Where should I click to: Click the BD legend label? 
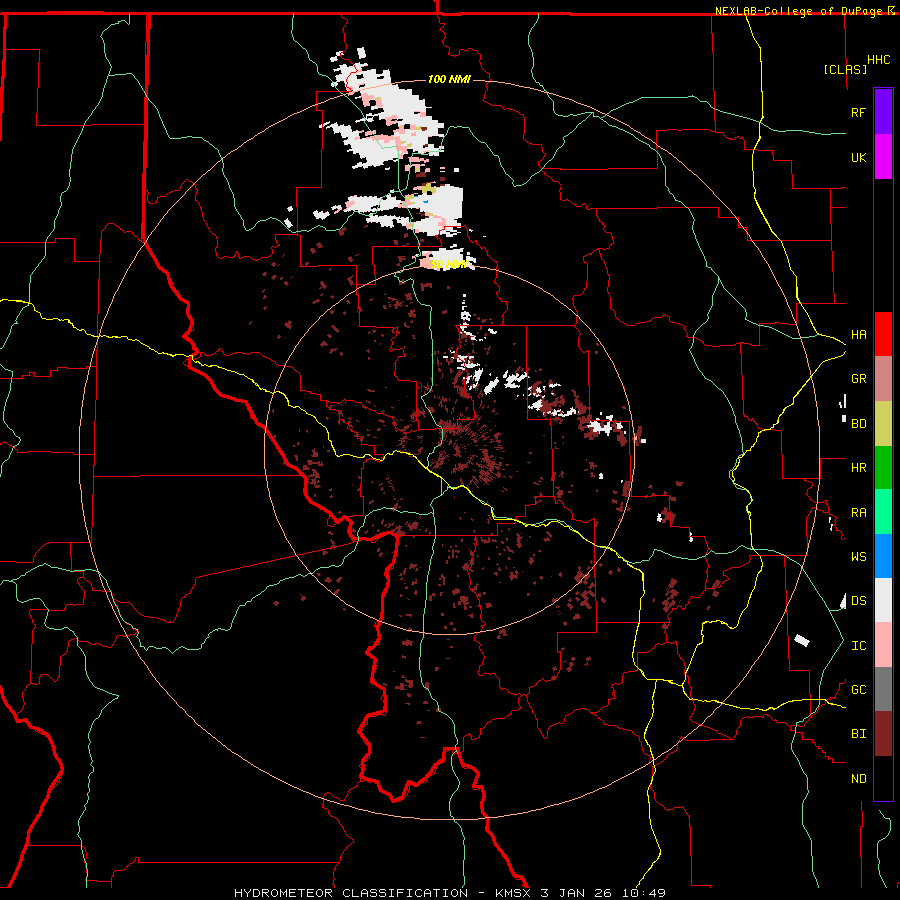858,424
